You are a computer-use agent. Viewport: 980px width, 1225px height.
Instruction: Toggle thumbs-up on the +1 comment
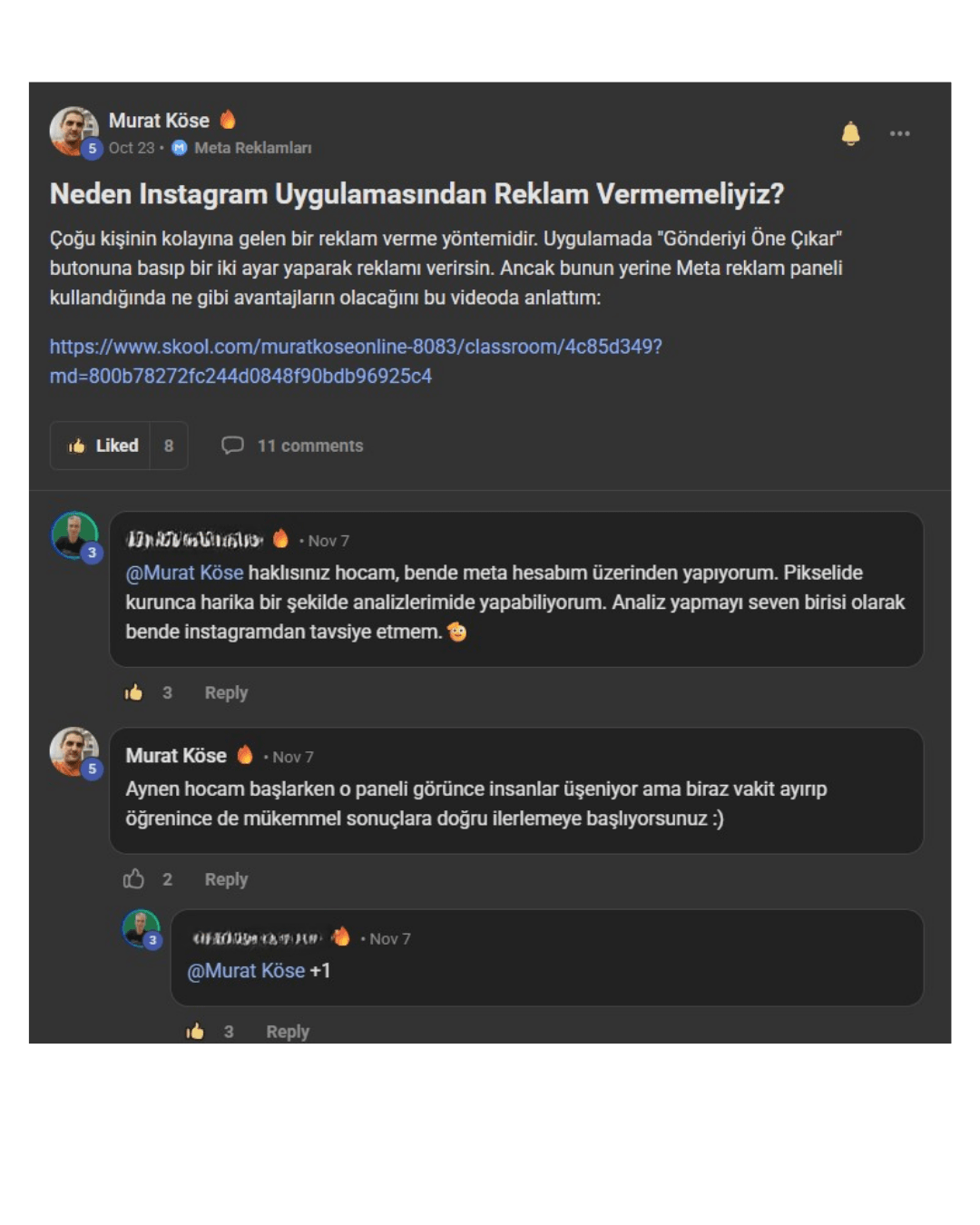[x=195, y=1031]
